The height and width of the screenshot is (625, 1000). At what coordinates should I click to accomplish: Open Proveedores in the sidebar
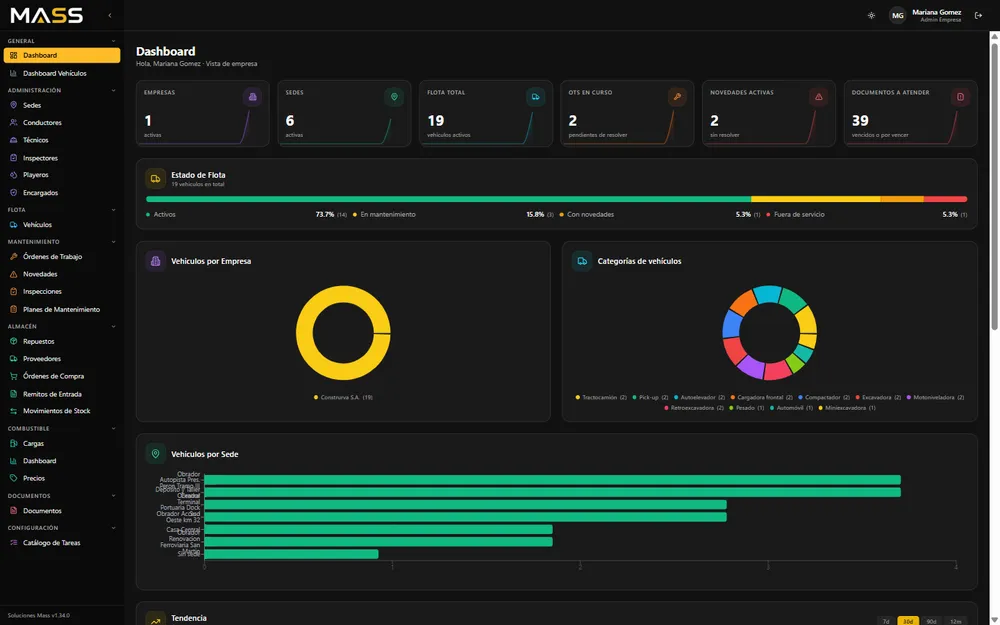click(x=62, y=359)
